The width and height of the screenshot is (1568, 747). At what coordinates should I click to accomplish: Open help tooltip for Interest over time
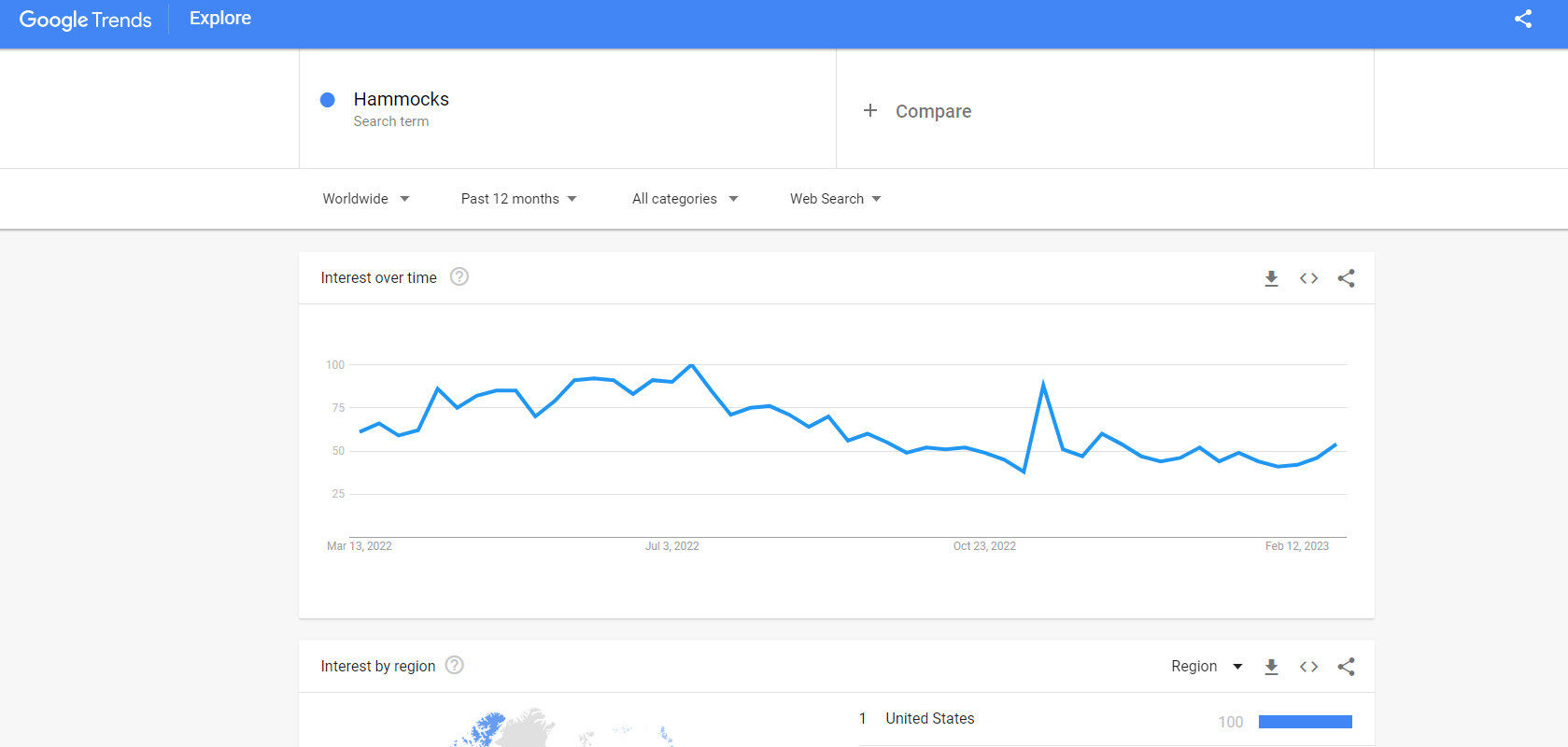pos(459,276)
